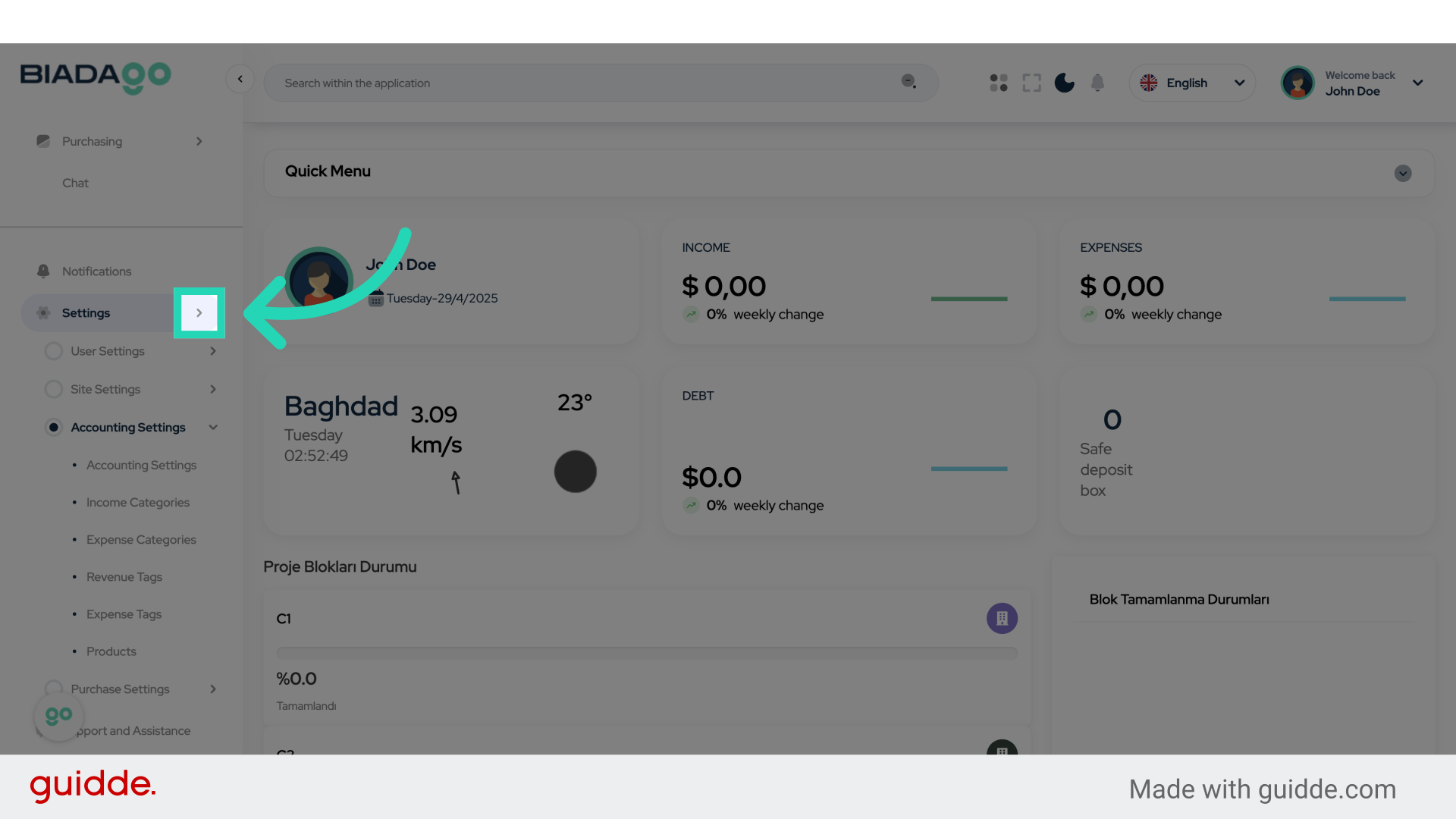Select User Settings radio circle
The image size is (1456, 819).
click(54, 351)
